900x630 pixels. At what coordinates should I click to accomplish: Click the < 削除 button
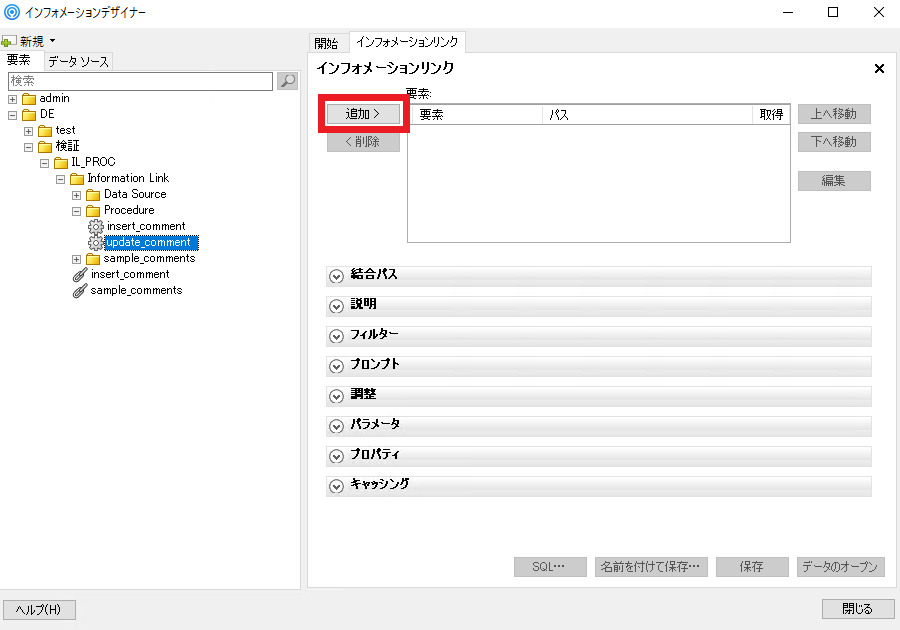click(x=363, y=141)
